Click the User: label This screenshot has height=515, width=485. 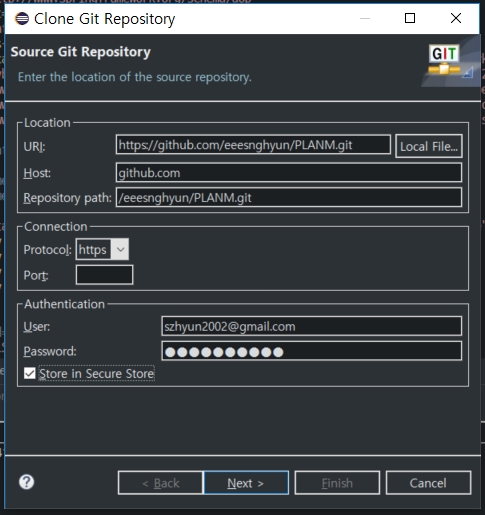pos(37,326)
